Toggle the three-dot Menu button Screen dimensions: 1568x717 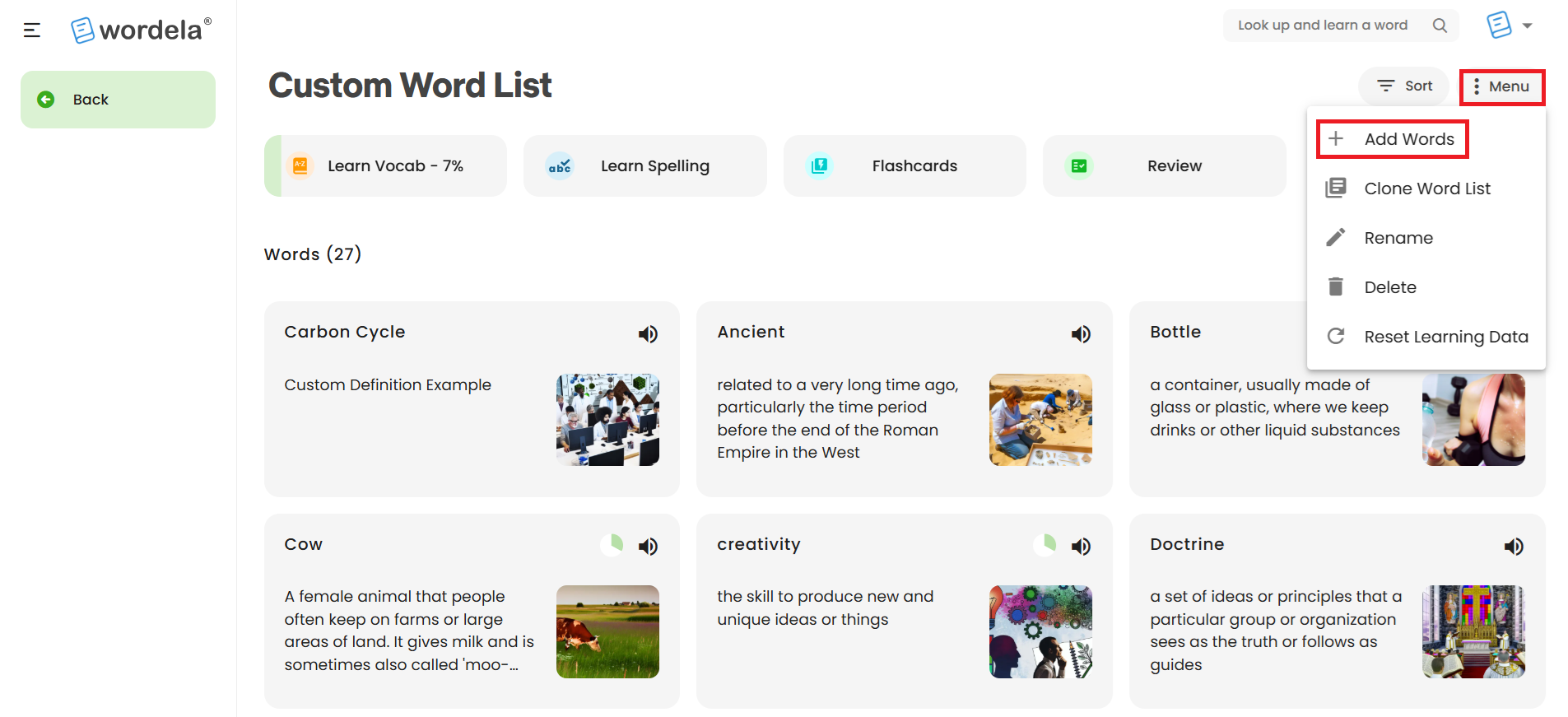(x=1501, y=86)
